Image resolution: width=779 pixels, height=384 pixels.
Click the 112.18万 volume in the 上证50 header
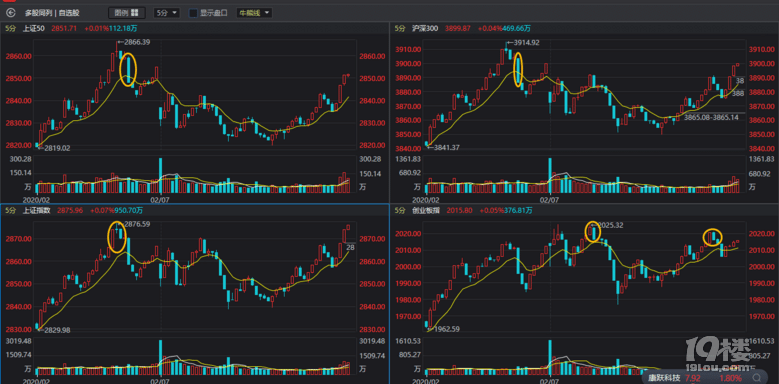point(123,29)
